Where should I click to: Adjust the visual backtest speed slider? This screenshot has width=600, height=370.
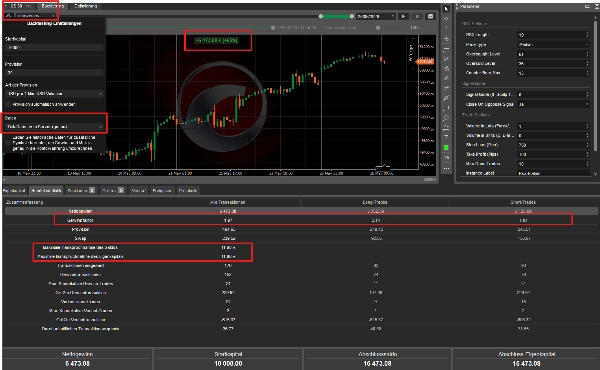tap(378, 28)
